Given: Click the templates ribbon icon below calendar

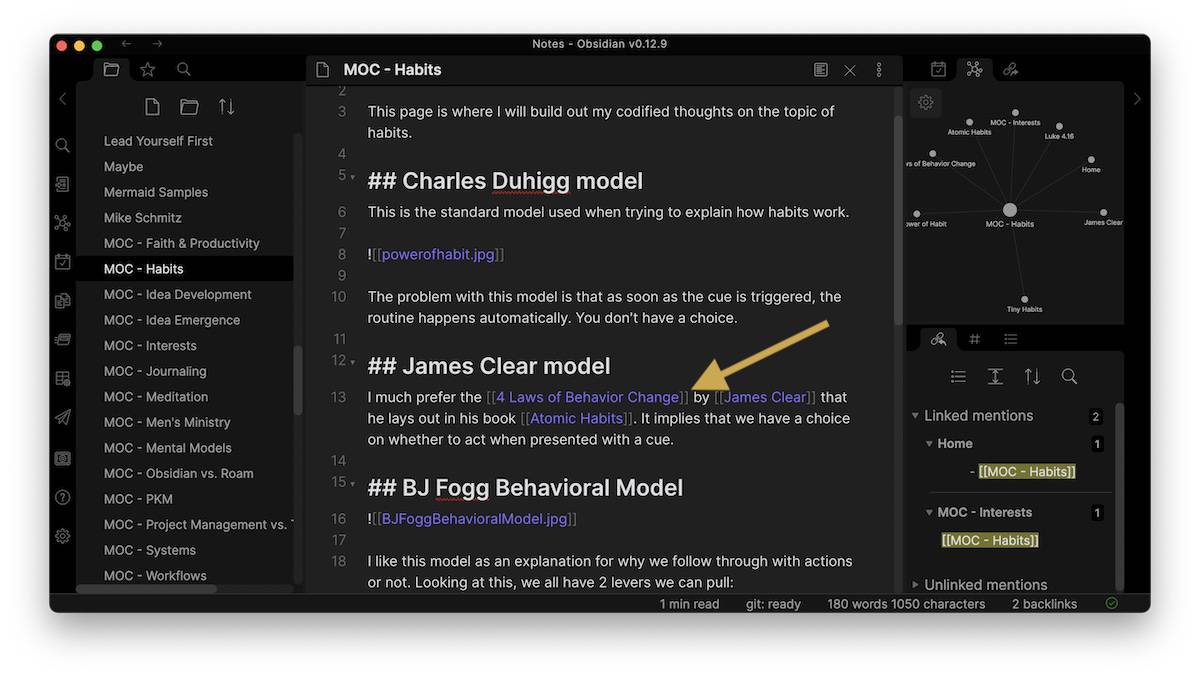Looking at the screenshot, I should [63, 301].
